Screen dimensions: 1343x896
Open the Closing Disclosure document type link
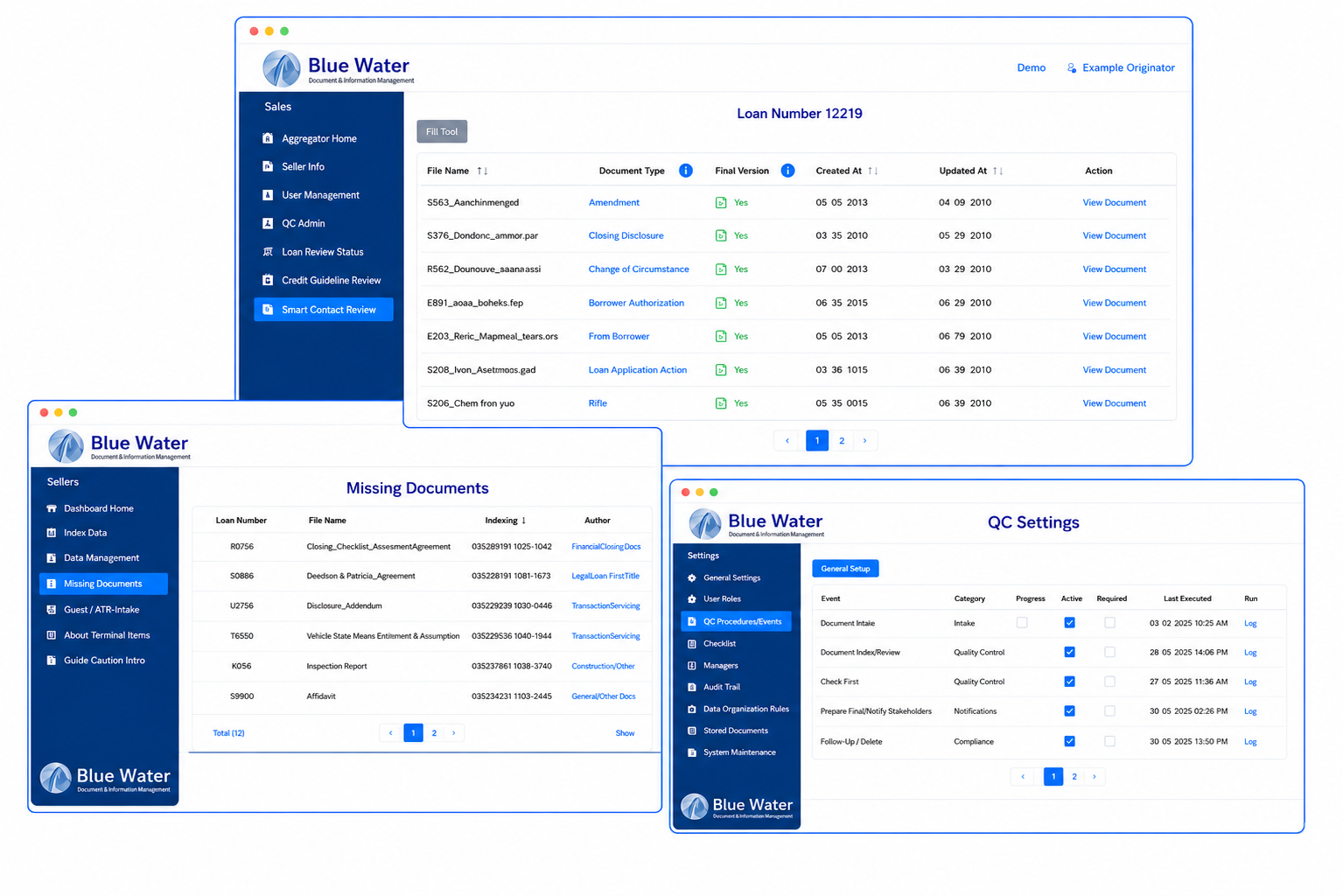pos(626,235)
